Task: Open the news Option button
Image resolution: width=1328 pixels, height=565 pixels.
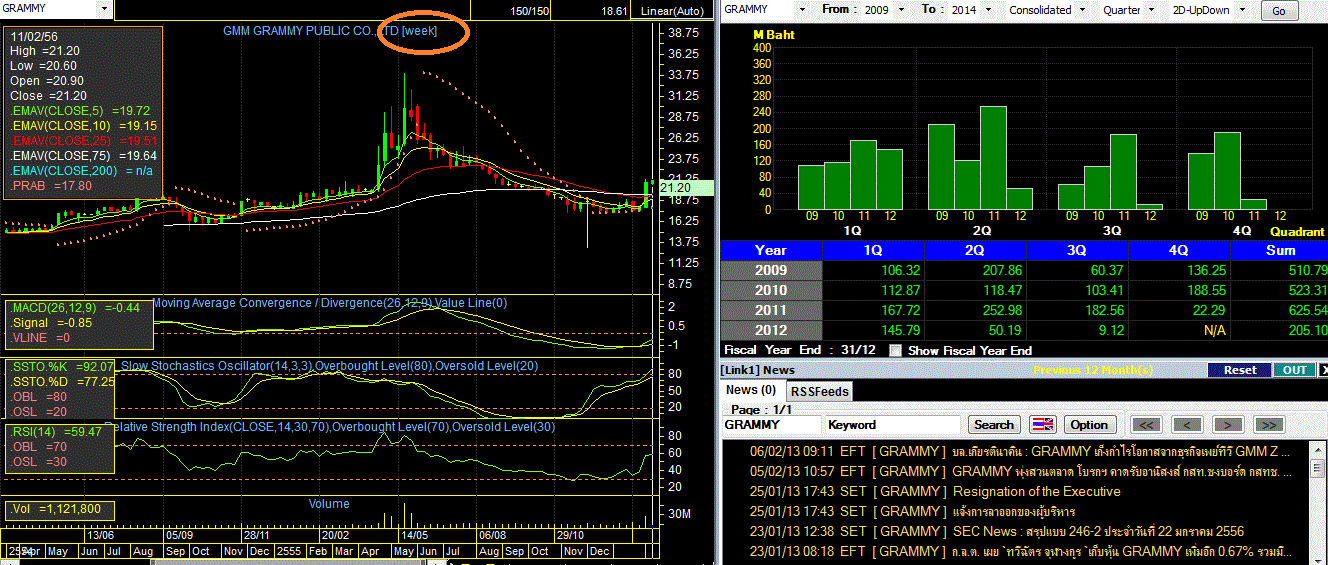Action: (1089, 424)
